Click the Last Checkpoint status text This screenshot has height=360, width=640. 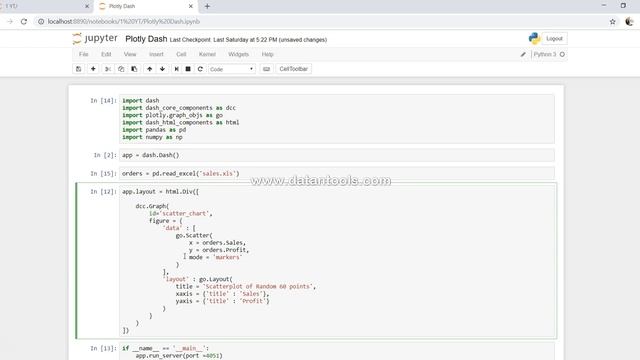pyautogui.click(x=248, y=40)
